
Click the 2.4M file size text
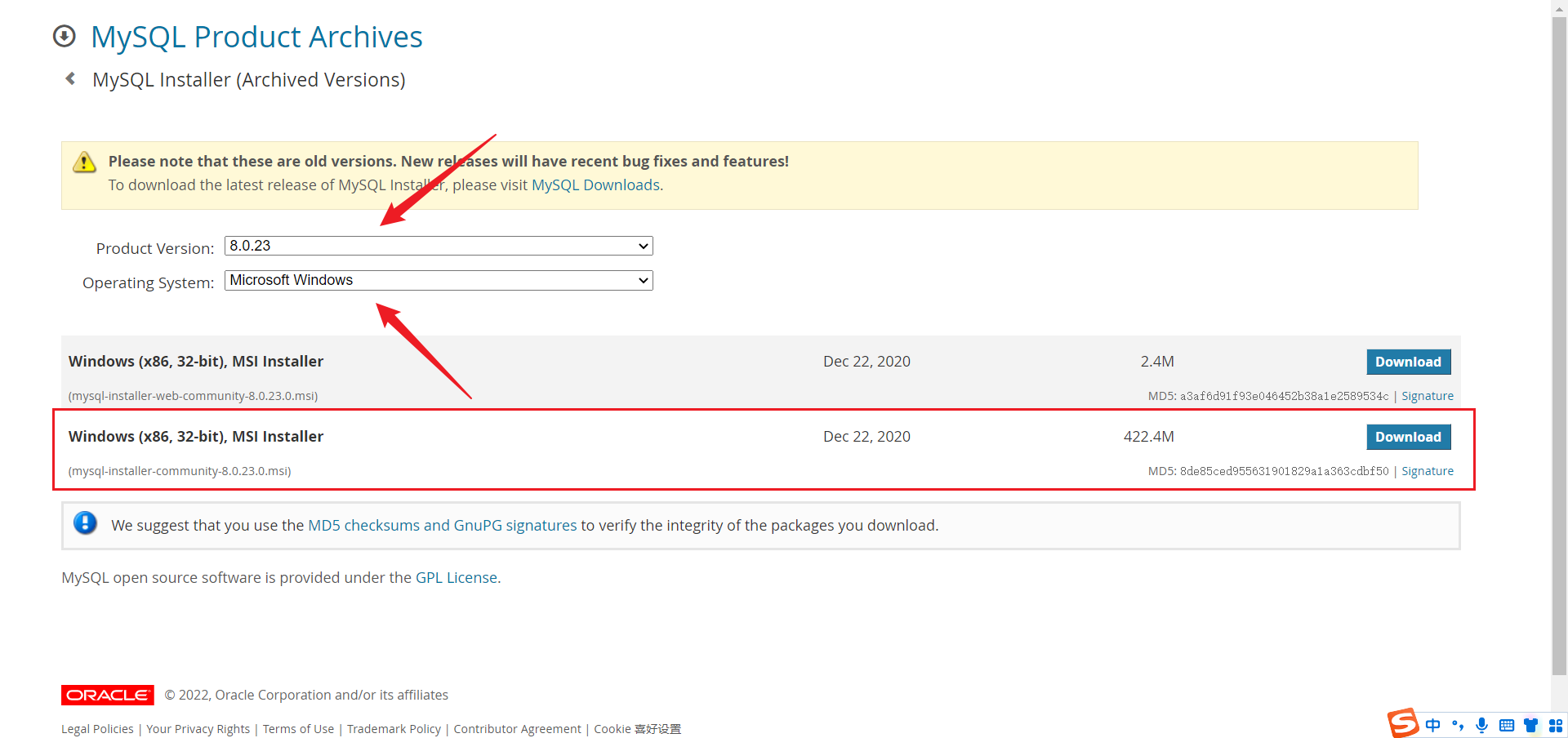(x=1157, y=362)
